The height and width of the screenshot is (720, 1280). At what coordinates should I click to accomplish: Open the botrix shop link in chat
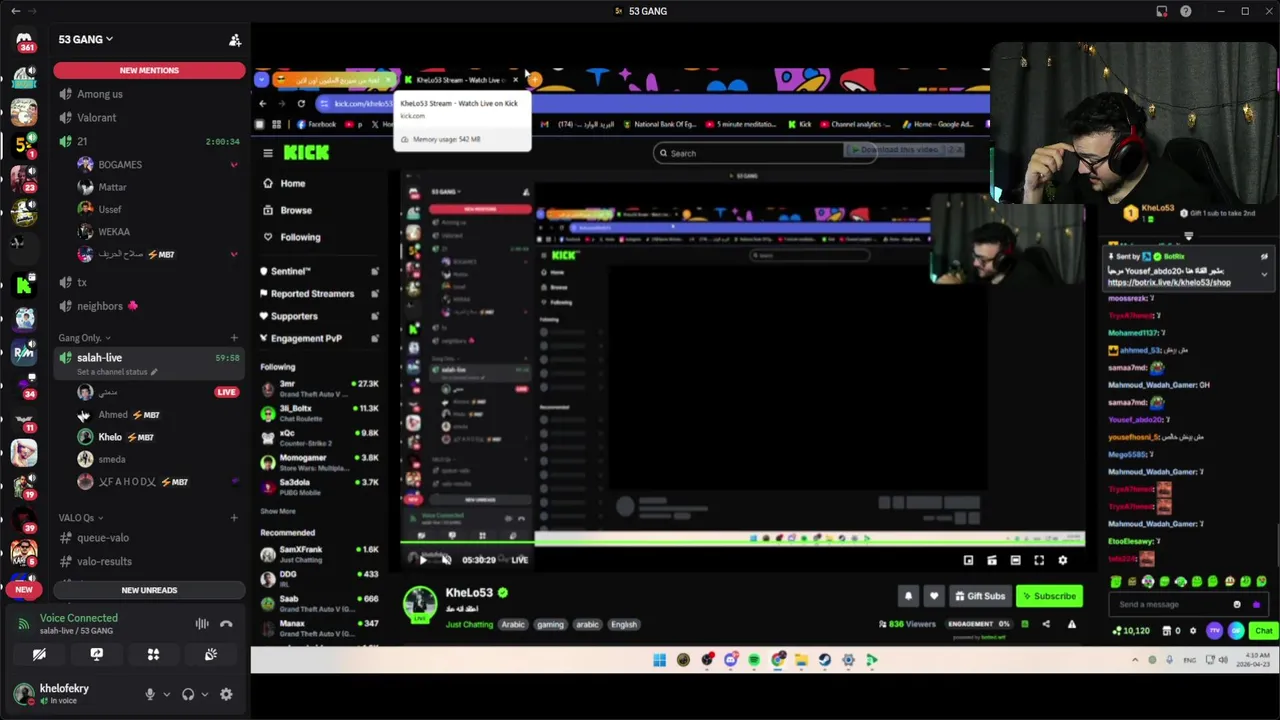(1169, 283)
